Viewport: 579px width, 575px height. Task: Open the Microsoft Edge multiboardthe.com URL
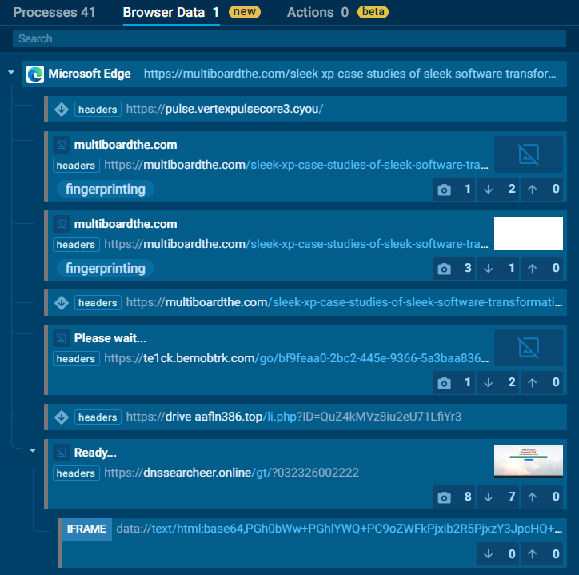[350, 74]
